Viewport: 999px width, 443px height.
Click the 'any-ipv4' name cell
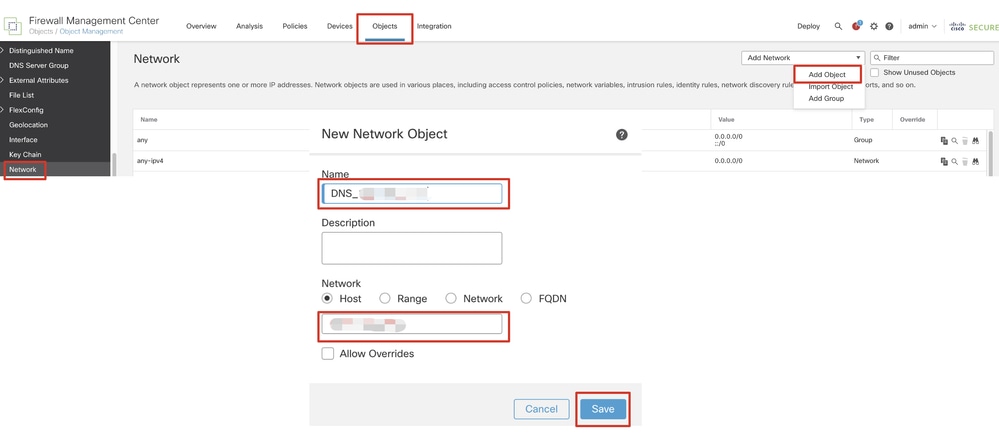[x=148, y=161]
